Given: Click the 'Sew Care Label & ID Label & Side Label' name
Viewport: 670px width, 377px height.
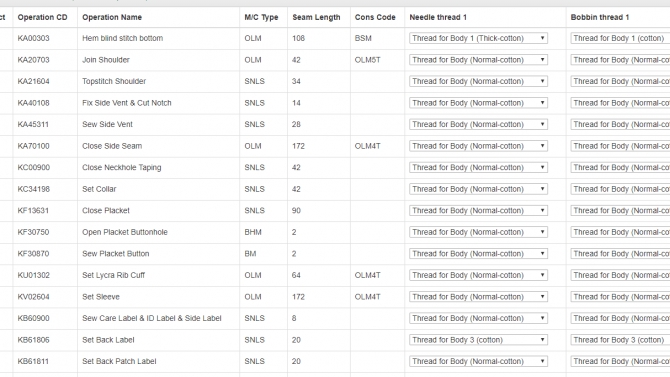Looking at the screenshot, I should pyautogui.click(x=152, y=318).
